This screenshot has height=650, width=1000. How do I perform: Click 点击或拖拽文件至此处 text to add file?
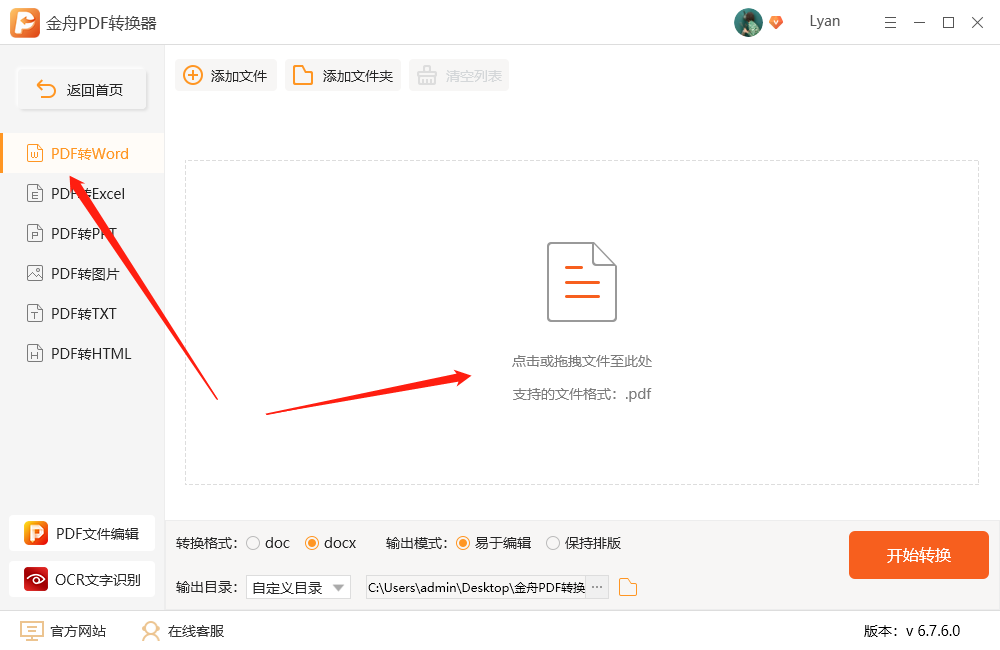click(x=582, y=361)
